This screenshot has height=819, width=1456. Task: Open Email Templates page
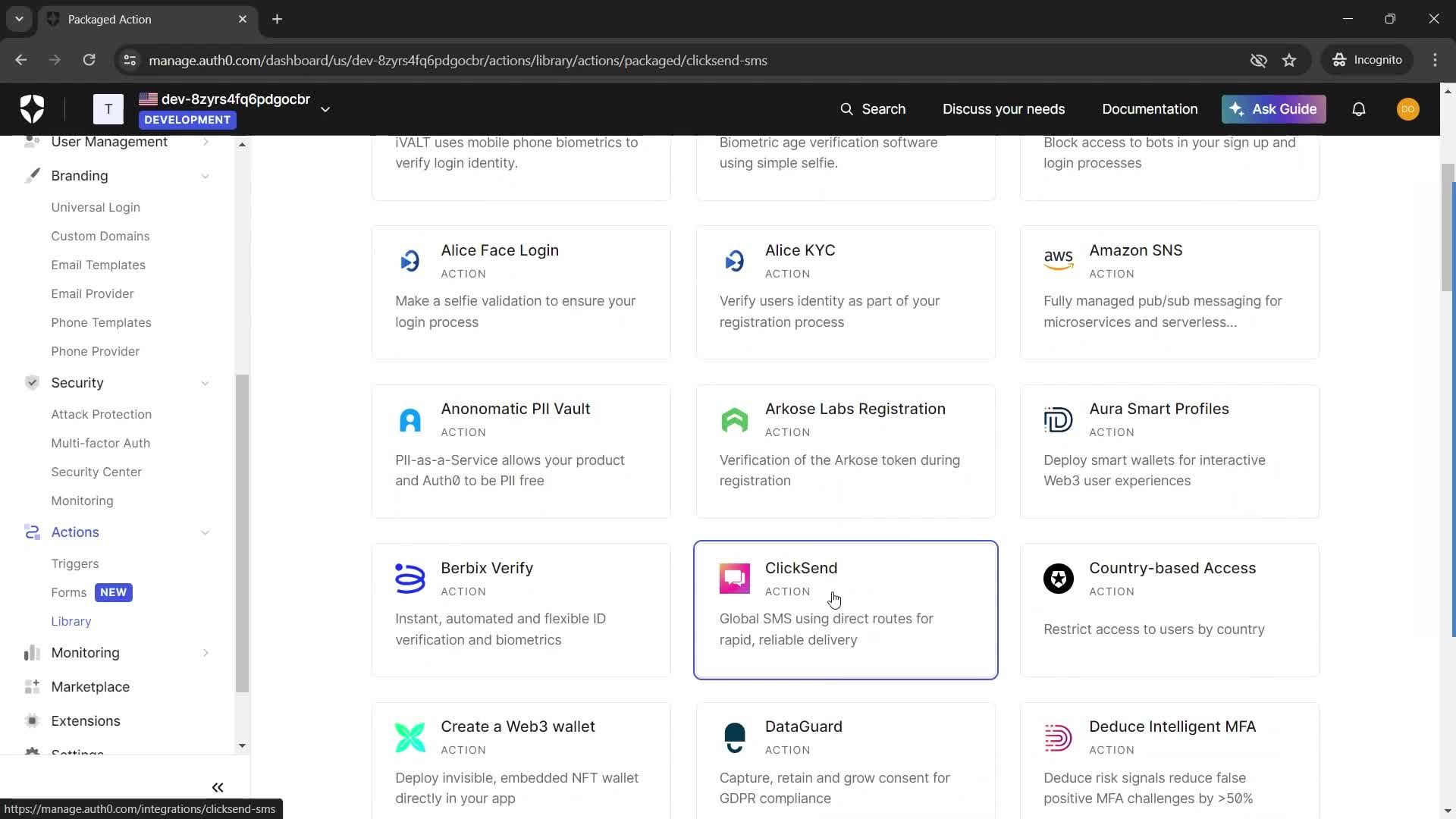(x=98, y=265)
